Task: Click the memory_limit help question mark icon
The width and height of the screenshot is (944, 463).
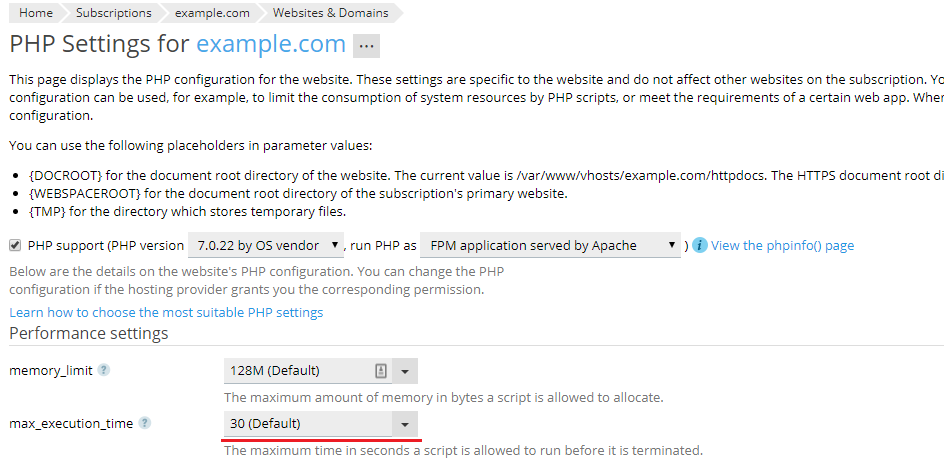Action: click(x=104, y=370)
